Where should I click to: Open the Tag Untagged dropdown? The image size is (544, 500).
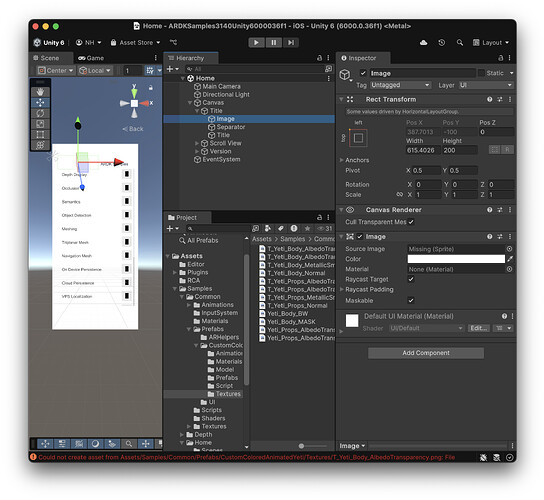click(x=400, y=85)
